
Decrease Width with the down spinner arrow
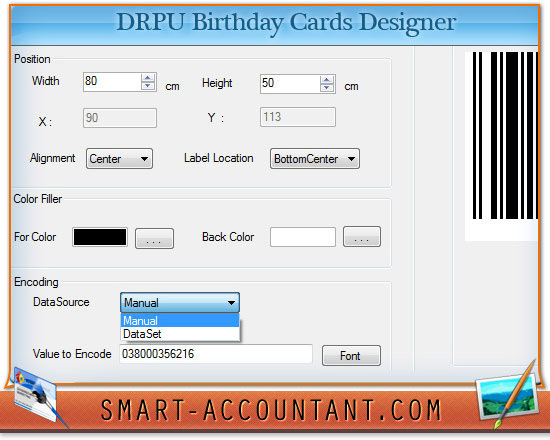148,86
